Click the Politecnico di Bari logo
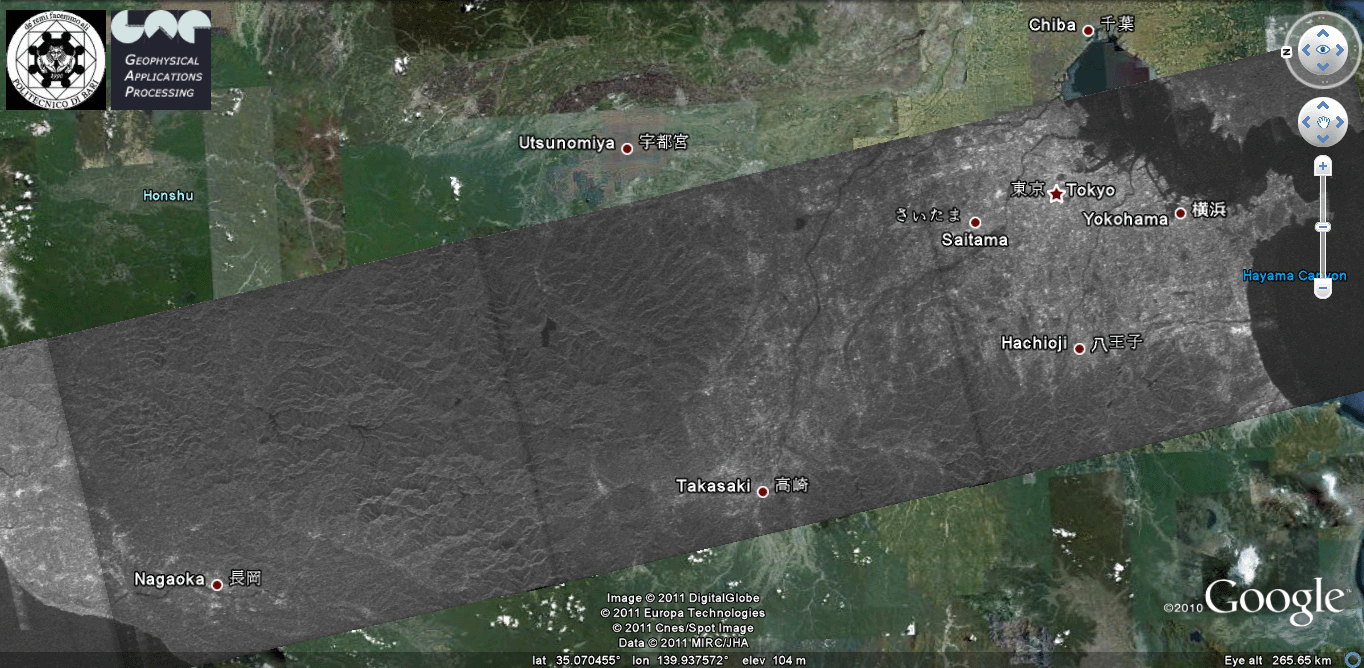This screenshot has width=1364, height=668. coord(56,60)
